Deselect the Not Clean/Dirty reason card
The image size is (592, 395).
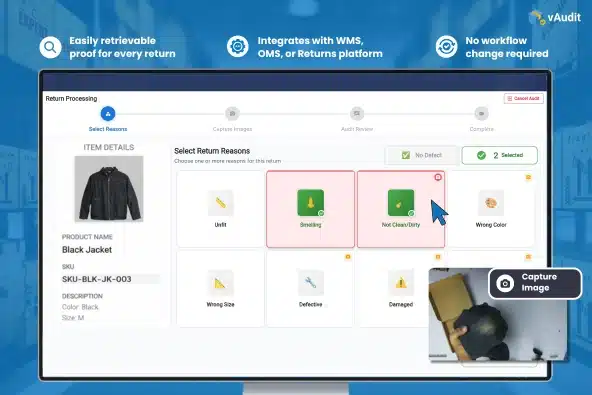[x=401, y=209]
